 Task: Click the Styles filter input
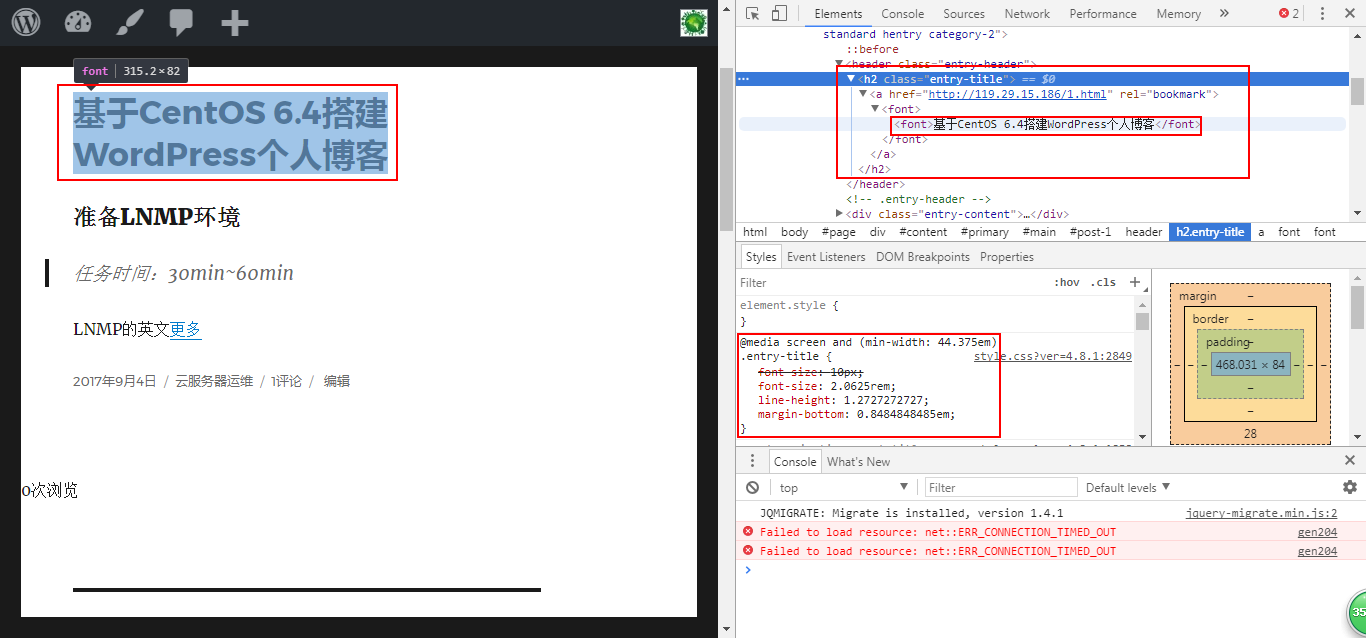pyautogui.click(x=890, y=283)
